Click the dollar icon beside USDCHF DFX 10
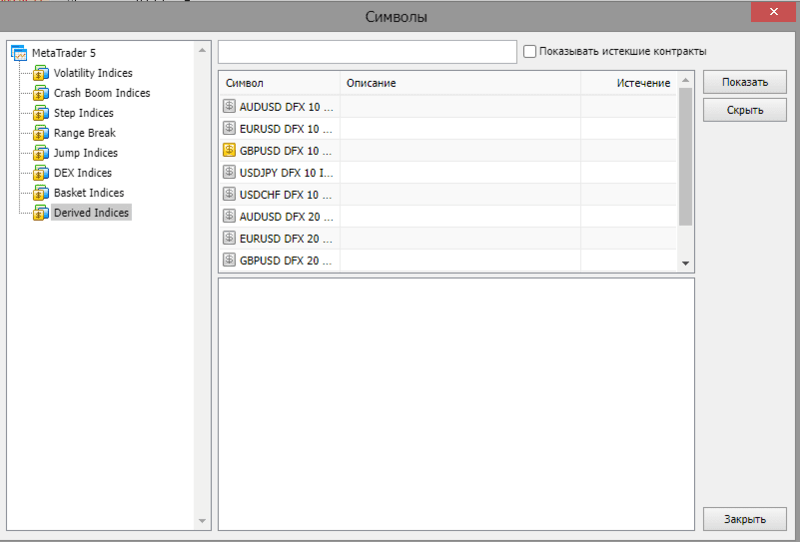This screenshot has height=542, width=800. point(230,194)
